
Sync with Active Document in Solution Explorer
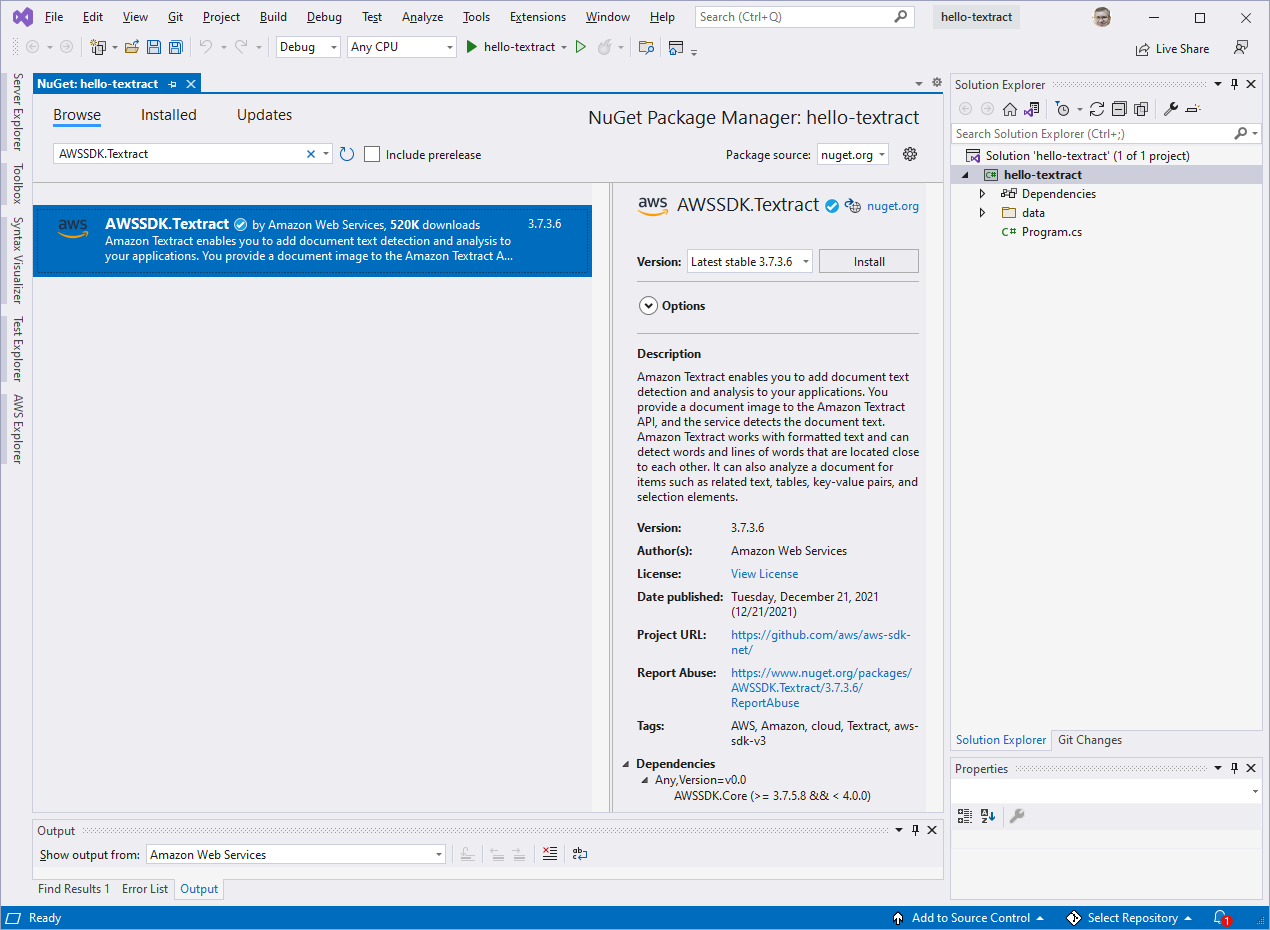pyautogui.click(x=1097, y=109)
